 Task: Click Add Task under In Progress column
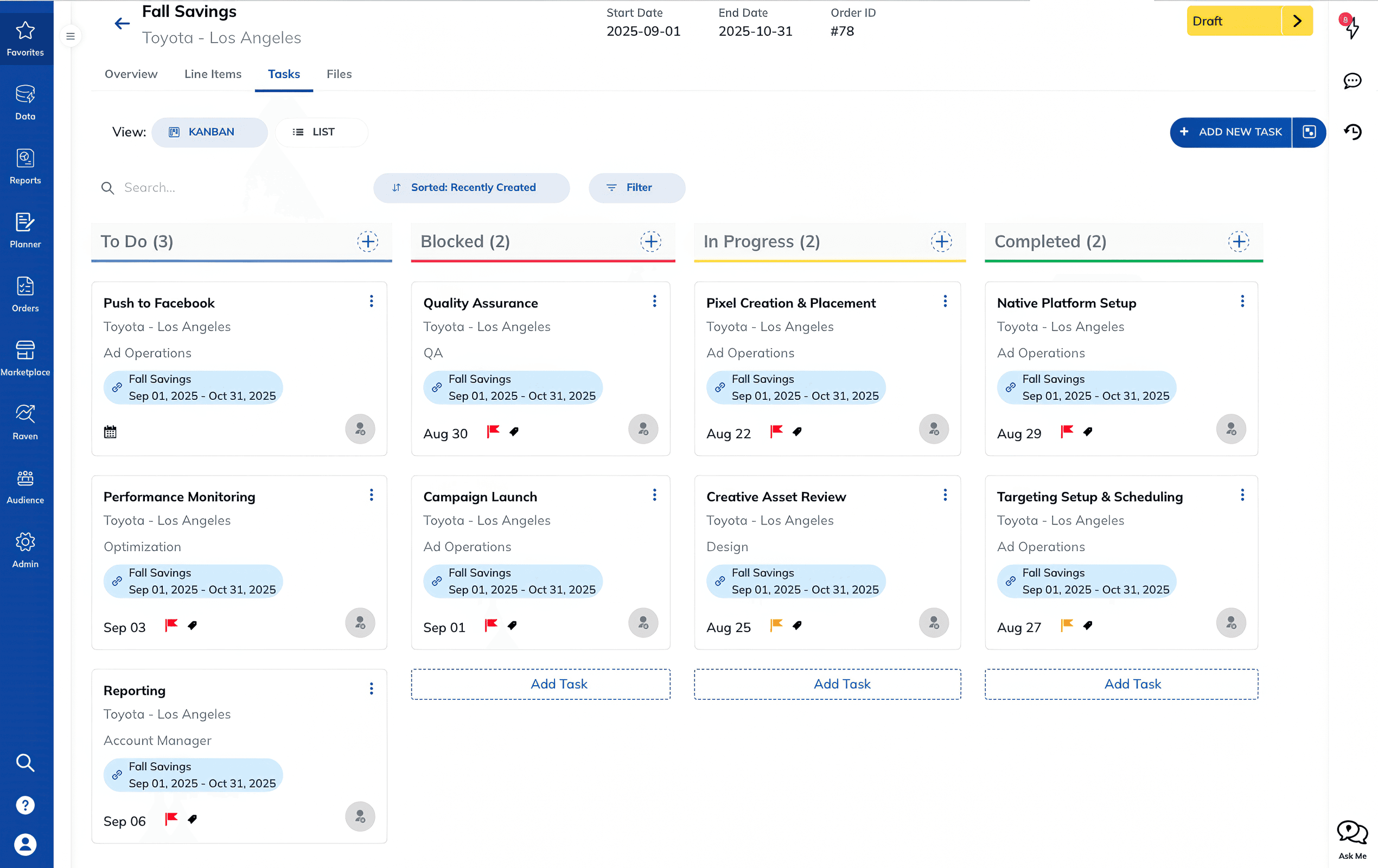point(827,684)
